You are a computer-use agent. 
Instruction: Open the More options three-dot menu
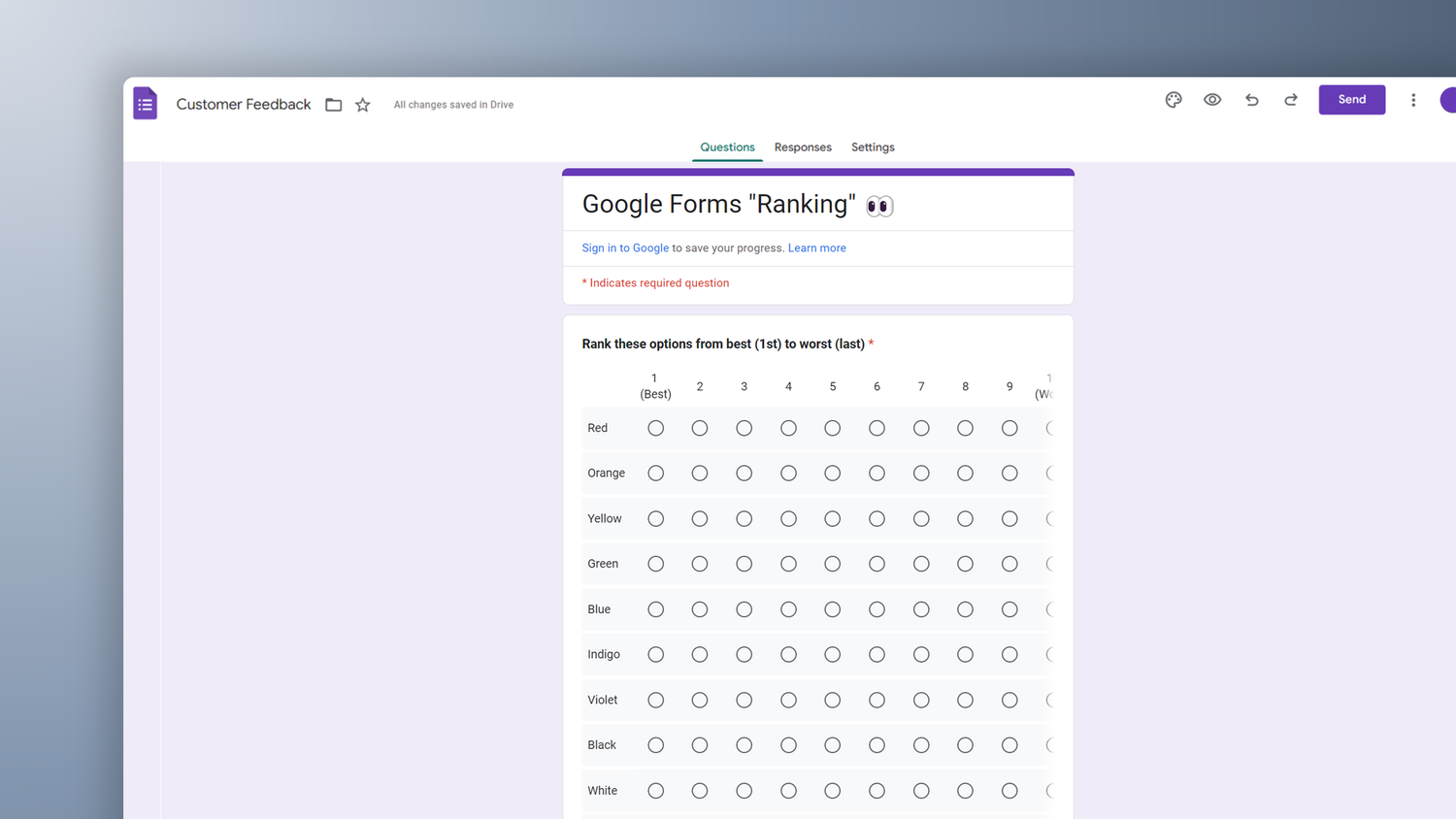(x=1413, y=99)
